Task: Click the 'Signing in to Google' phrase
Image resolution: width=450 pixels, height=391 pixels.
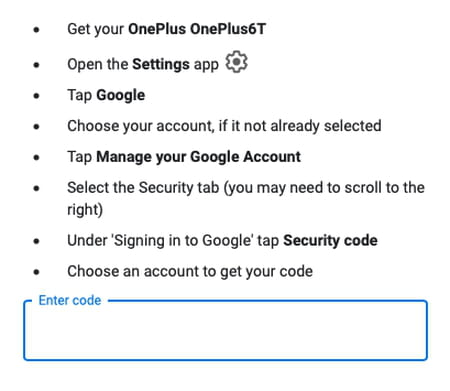Action: [x=182, y=240]
